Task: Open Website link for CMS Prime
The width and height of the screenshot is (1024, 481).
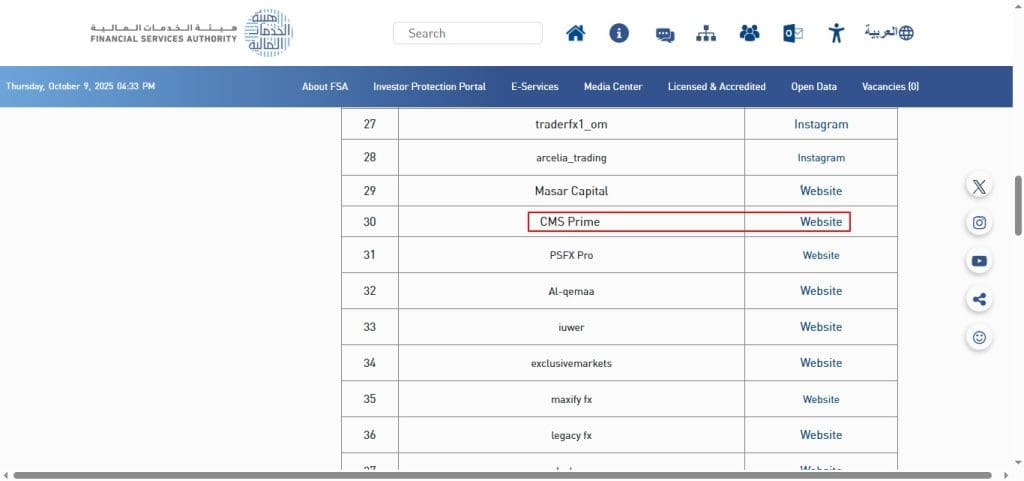Action: coord(821,222)
